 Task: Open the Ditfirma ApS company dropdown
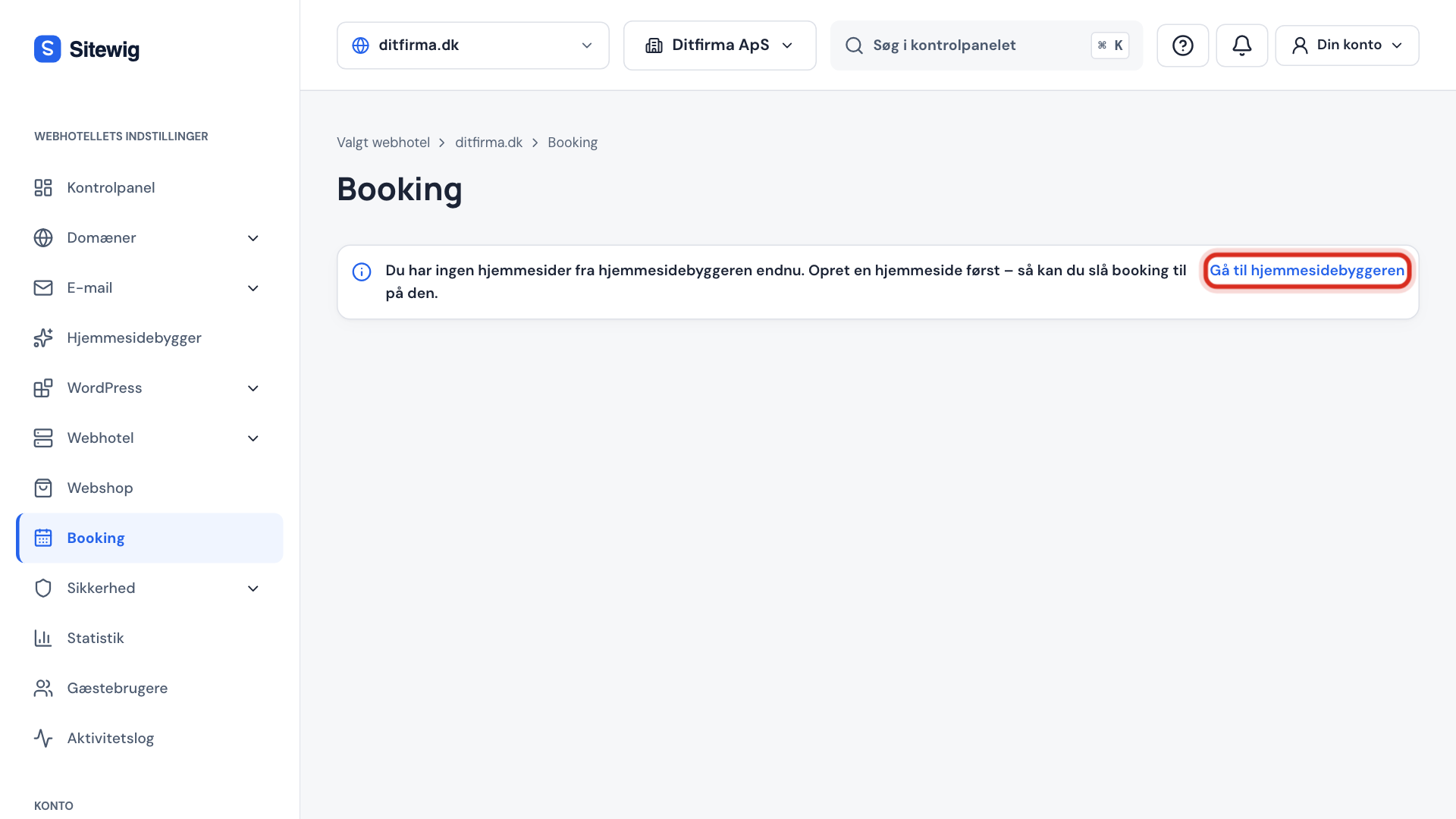click(x=720, y=45)
